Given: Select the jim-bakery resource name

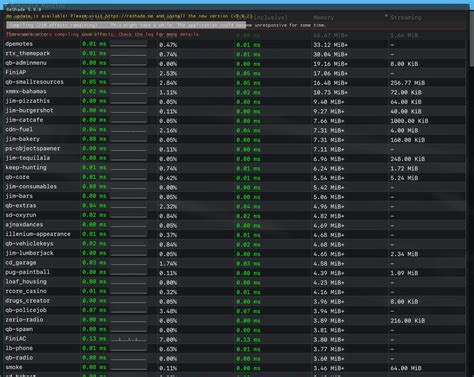Looking at the screenshot, I should (22, 139).
